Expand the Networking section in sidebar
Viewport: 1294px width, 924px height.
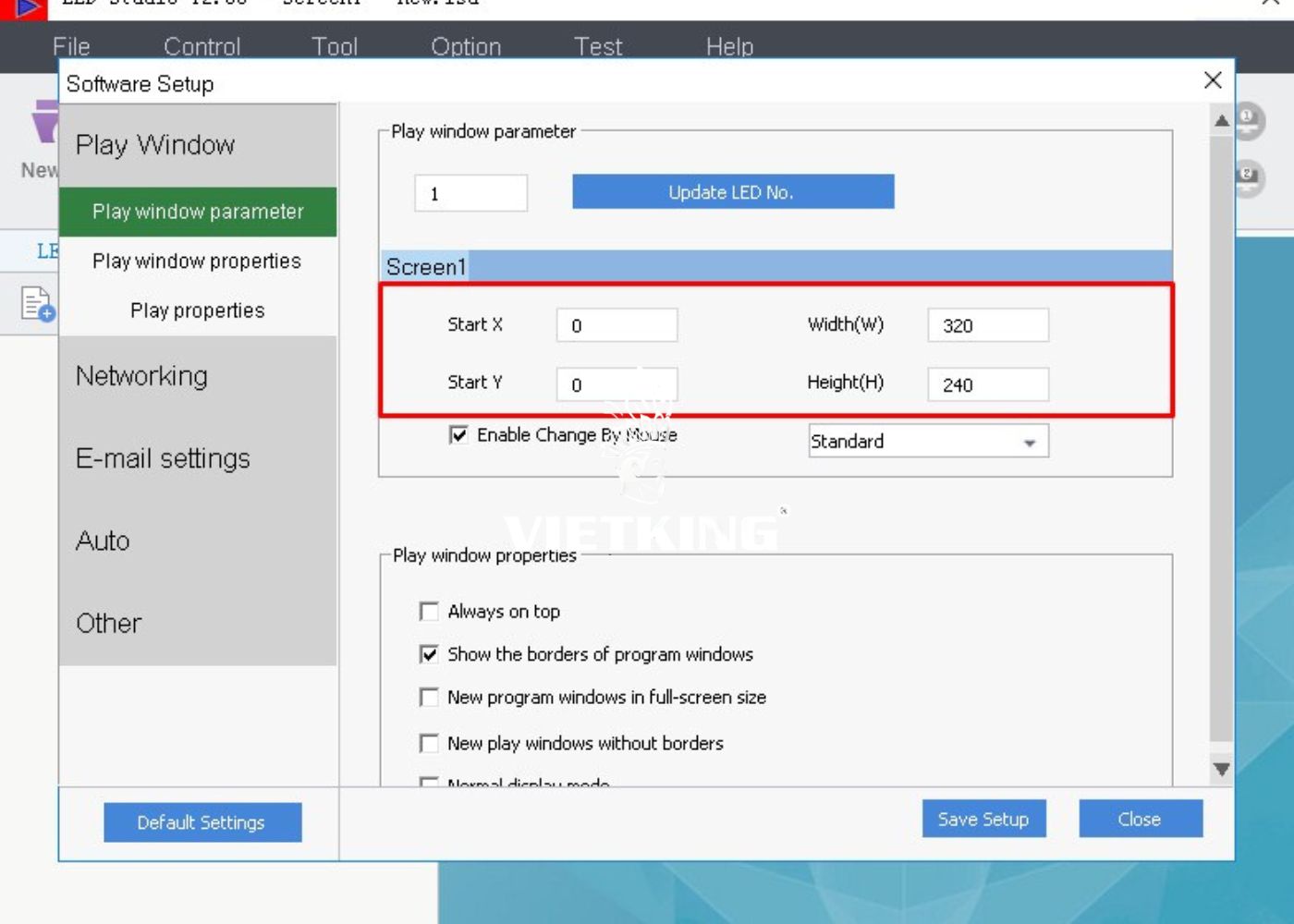(x=141, y=376)
